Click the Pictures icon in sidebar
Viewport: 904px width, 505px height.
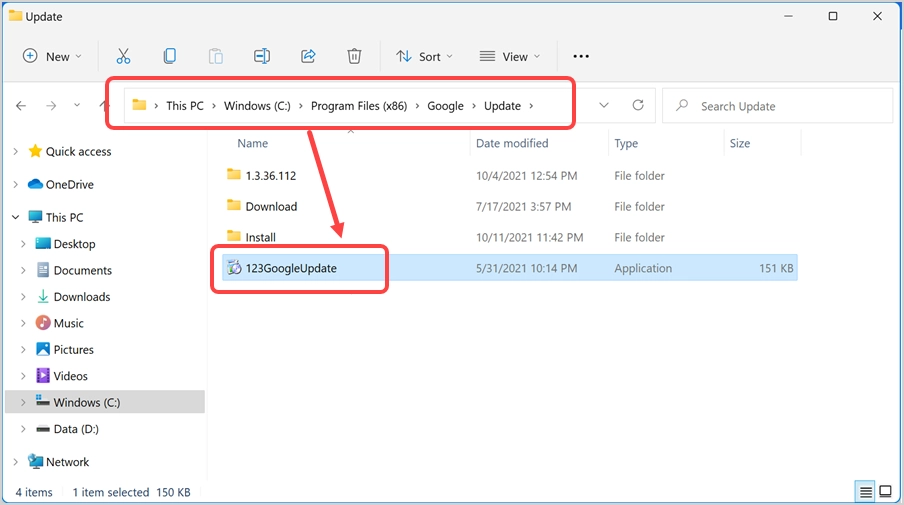43,349
